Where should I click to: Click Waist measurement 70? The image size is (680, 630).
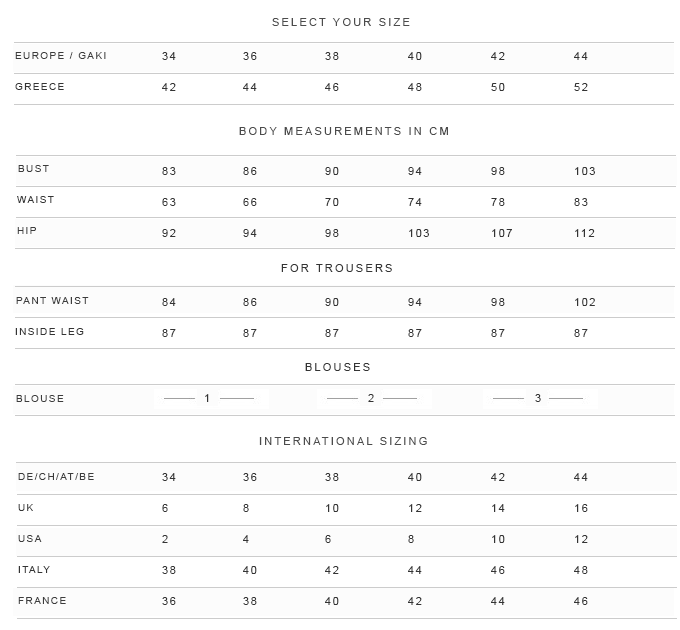click(332, 202)
